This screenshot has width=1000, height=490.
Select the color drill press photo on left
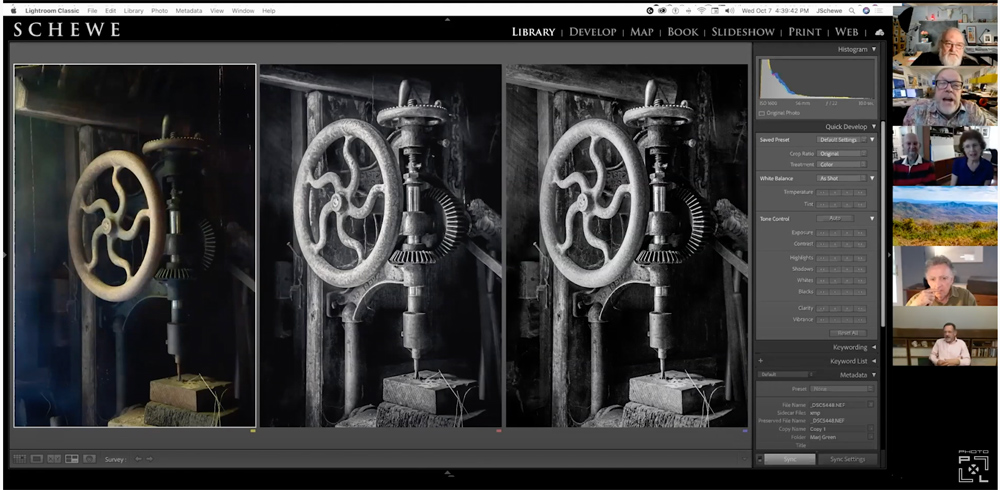pos(134,245)
